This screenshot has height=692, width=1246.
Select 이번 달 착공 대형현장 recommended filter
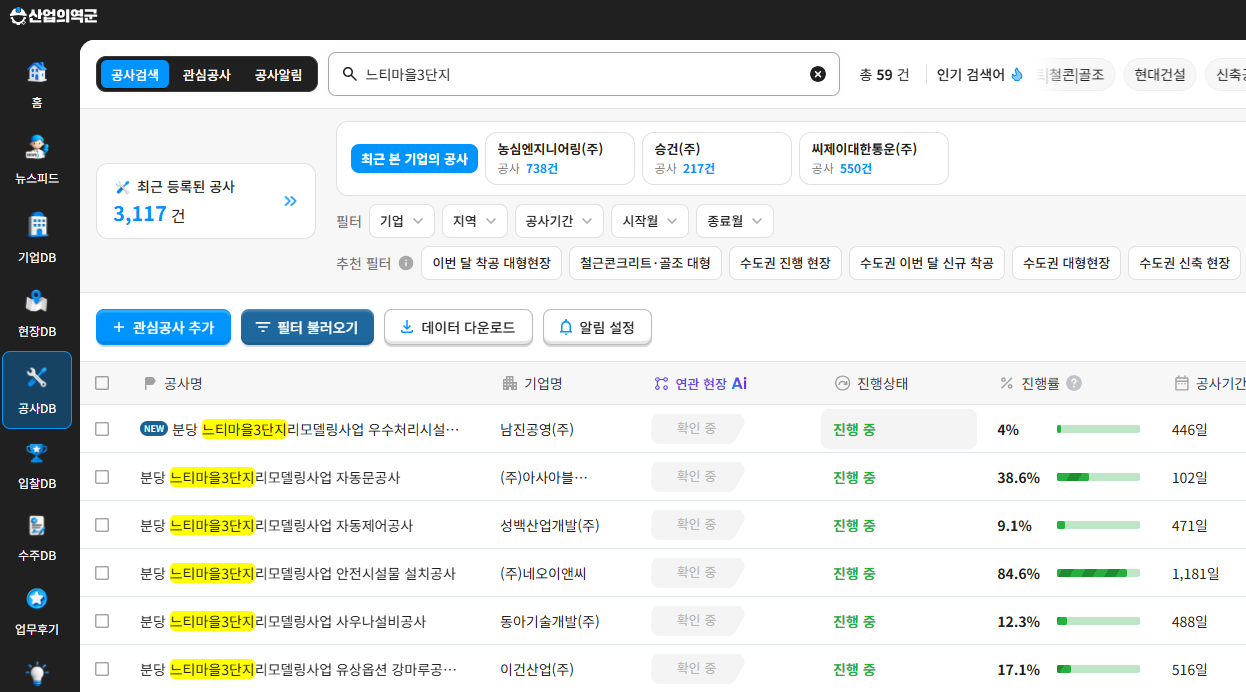(x=492, y=263)
